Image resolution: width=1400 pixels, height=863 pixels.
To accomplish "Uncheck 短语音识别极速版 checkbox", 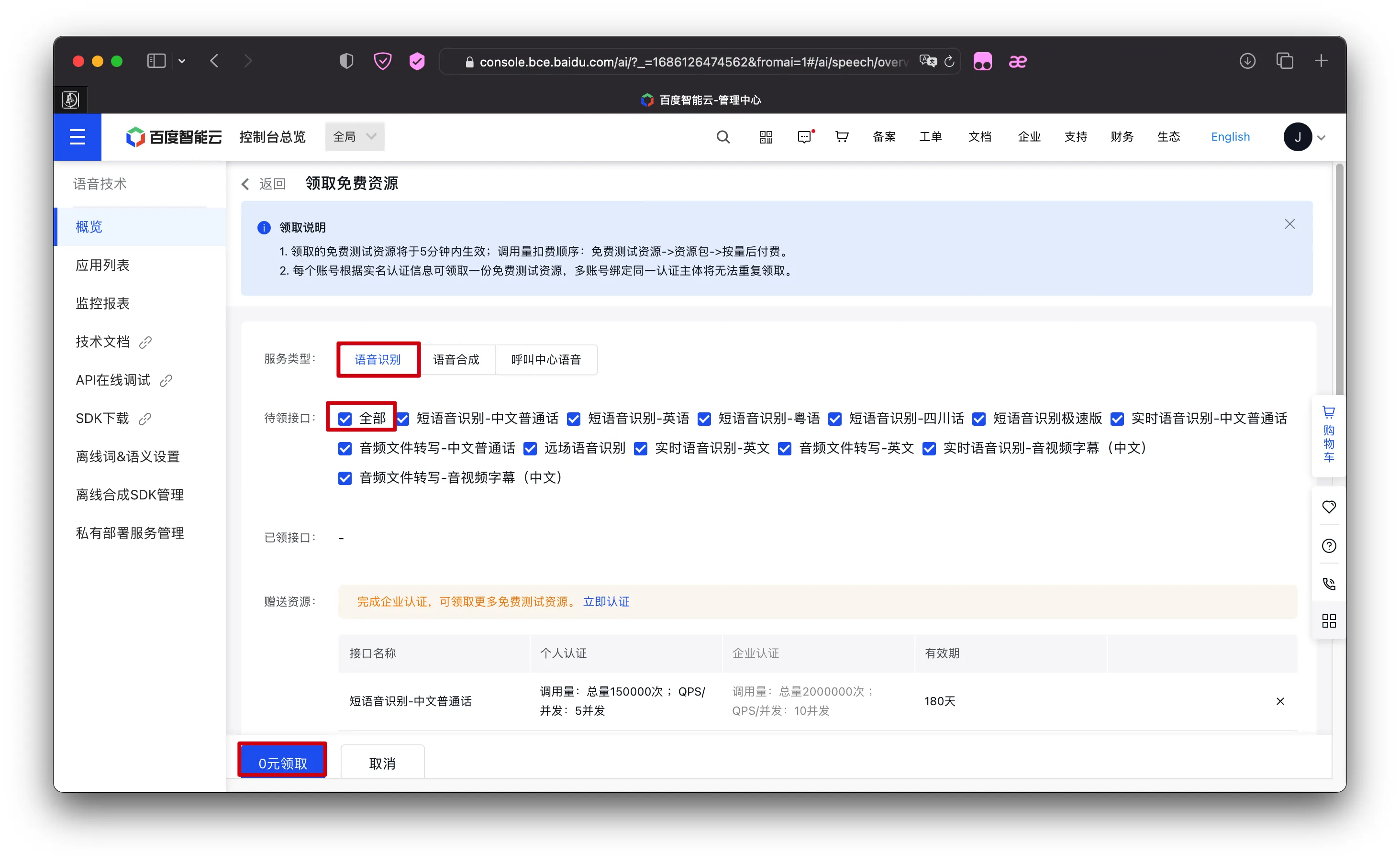I will 979,419.
